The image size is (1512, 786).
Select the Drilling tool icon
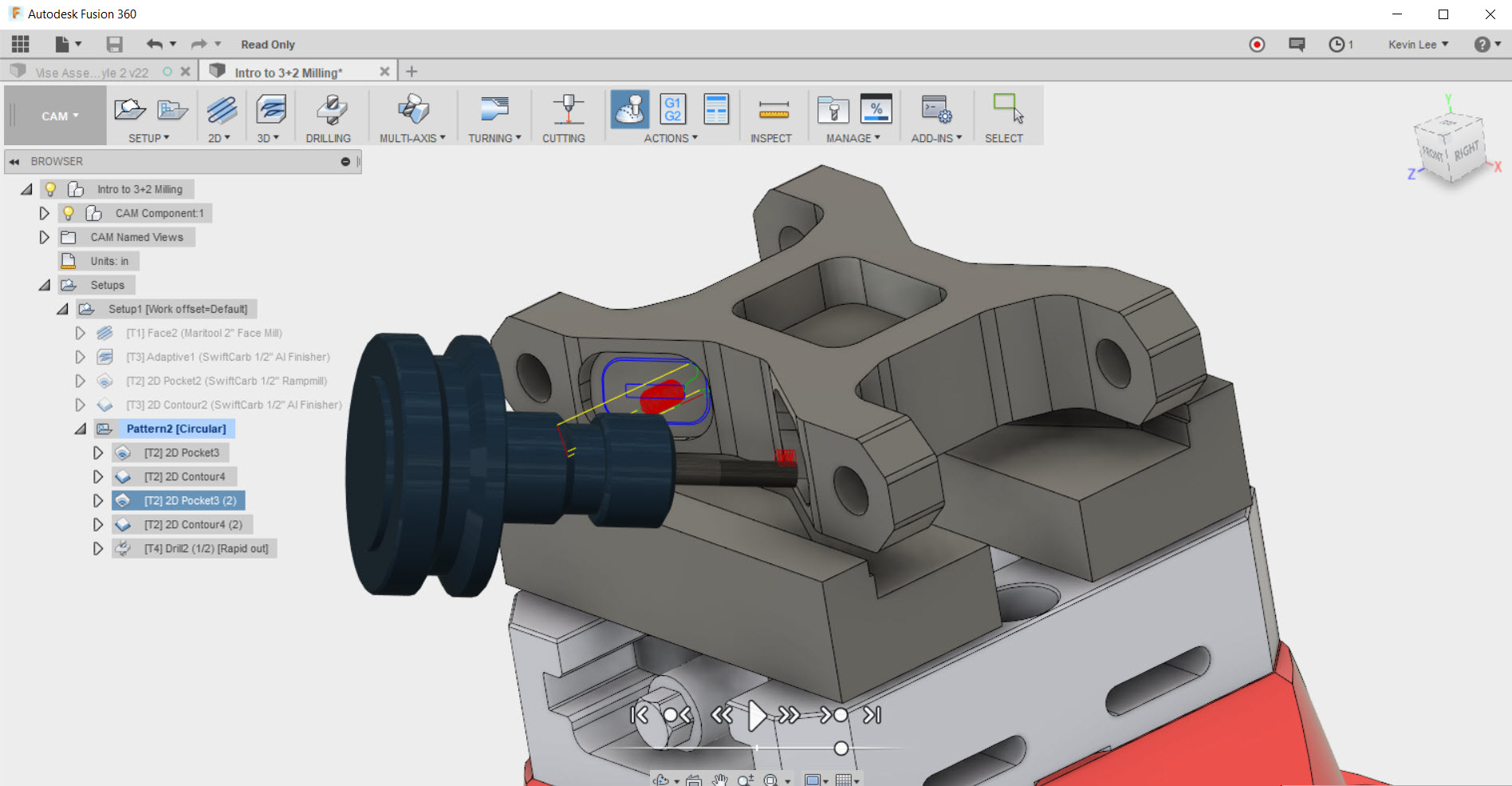tap(331, 109)
